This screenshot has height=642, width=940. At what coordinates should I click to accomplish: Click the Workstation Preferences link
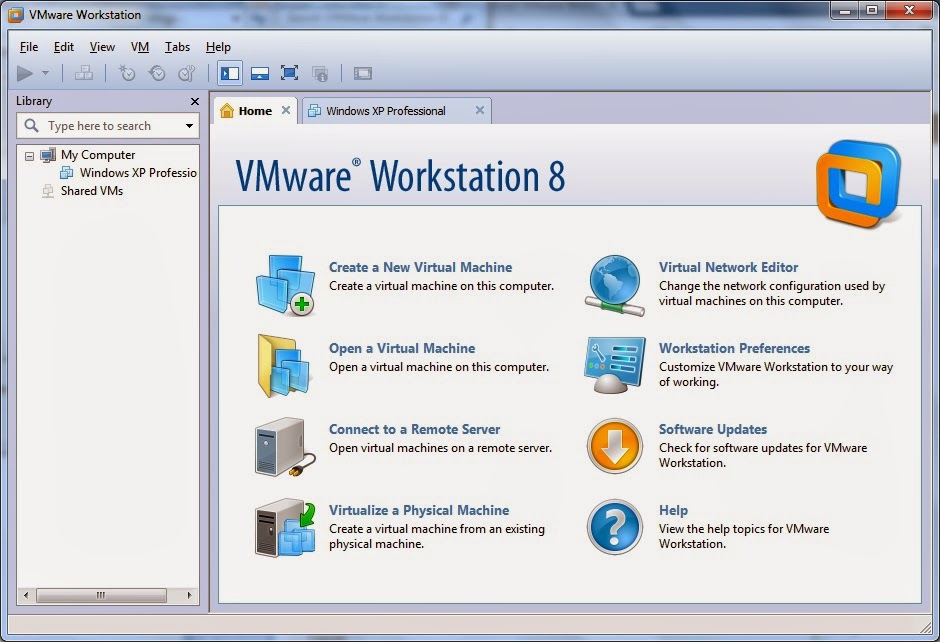(734, 348)
